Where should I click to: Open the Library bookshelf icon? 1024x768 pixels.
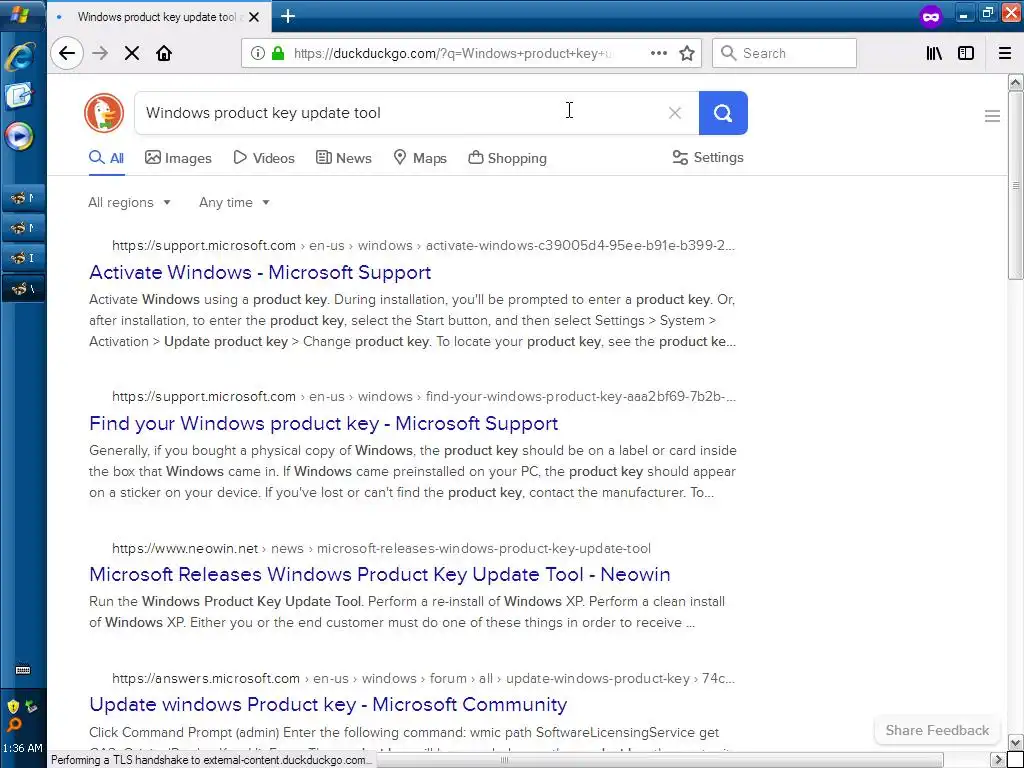click(934, 53)
